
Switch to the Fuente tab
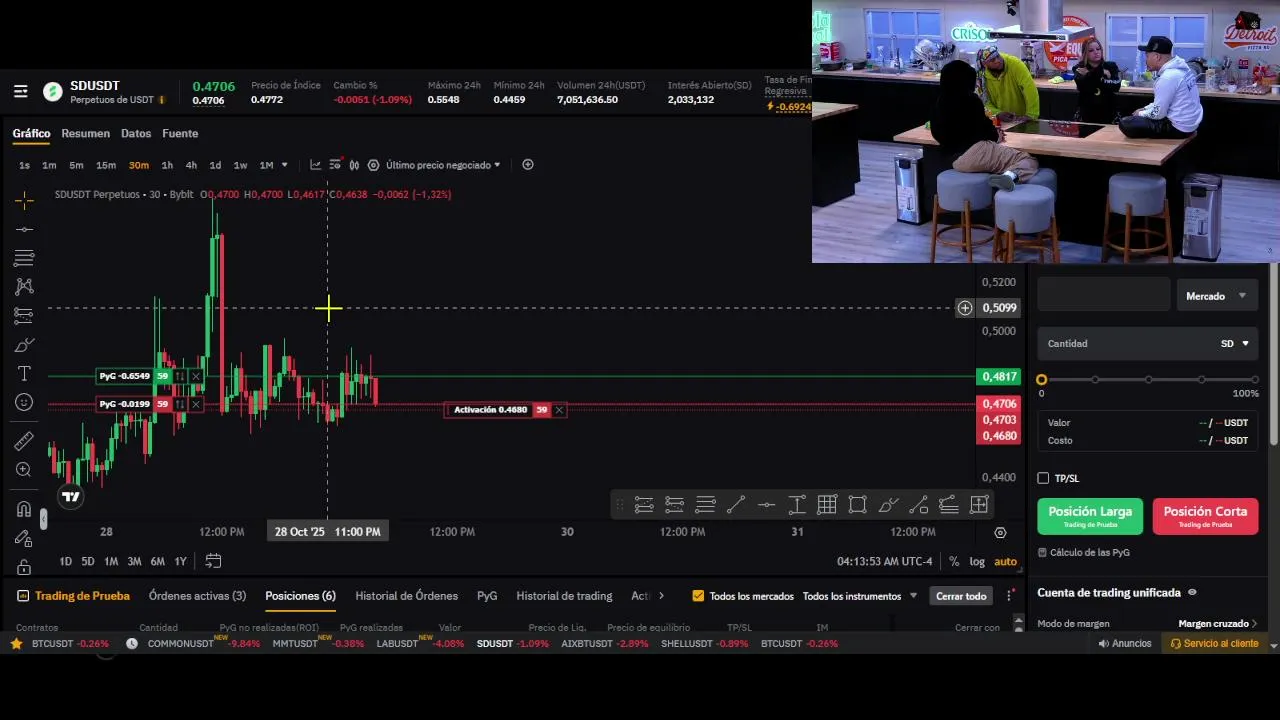(180, 134)
